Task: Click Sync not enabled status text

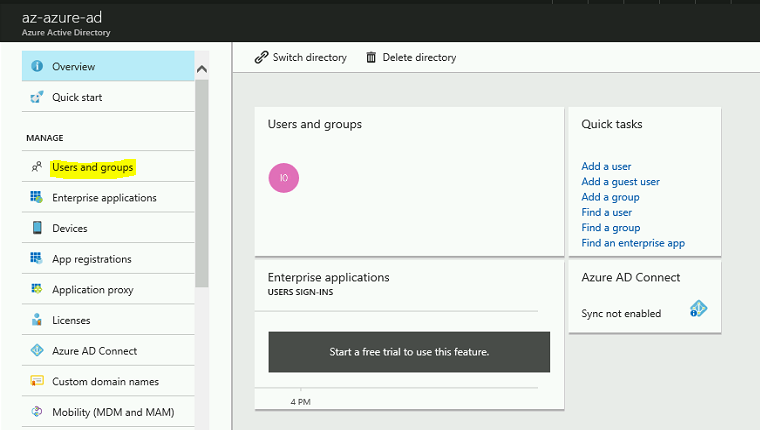Action: click(621, 314)
